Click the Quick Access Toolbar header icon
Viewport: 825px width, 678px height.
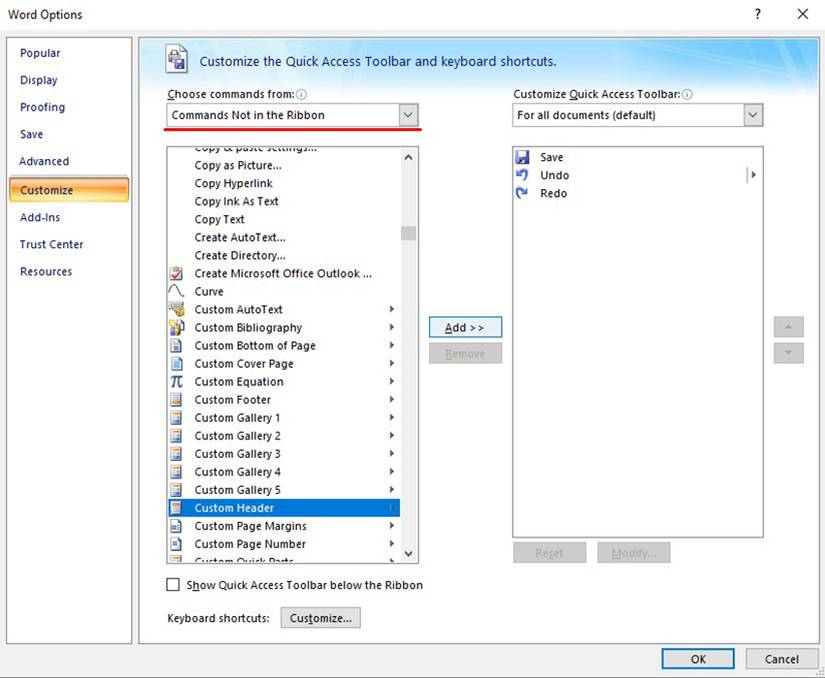177,58
